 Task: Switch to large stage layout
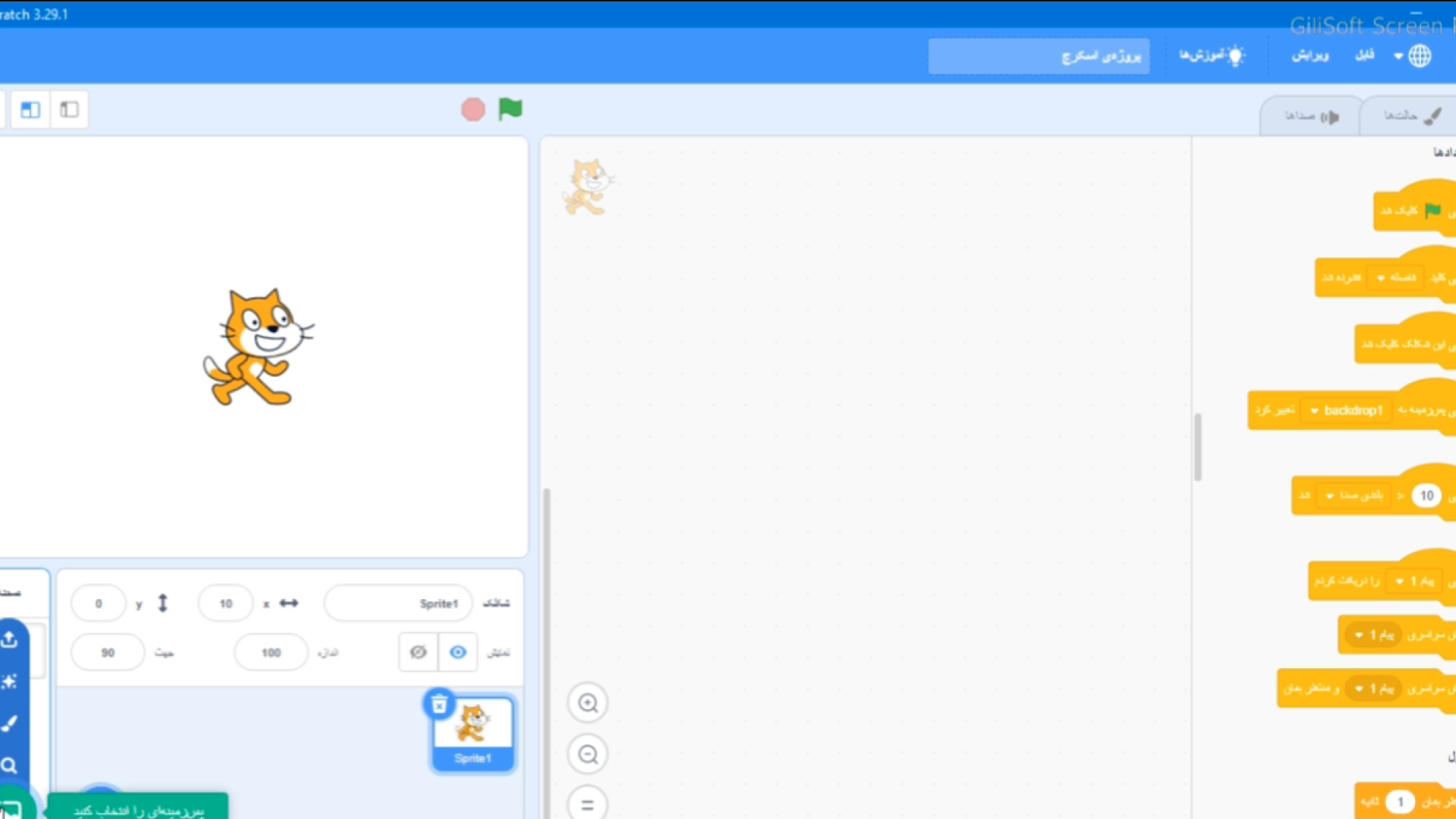30,110
